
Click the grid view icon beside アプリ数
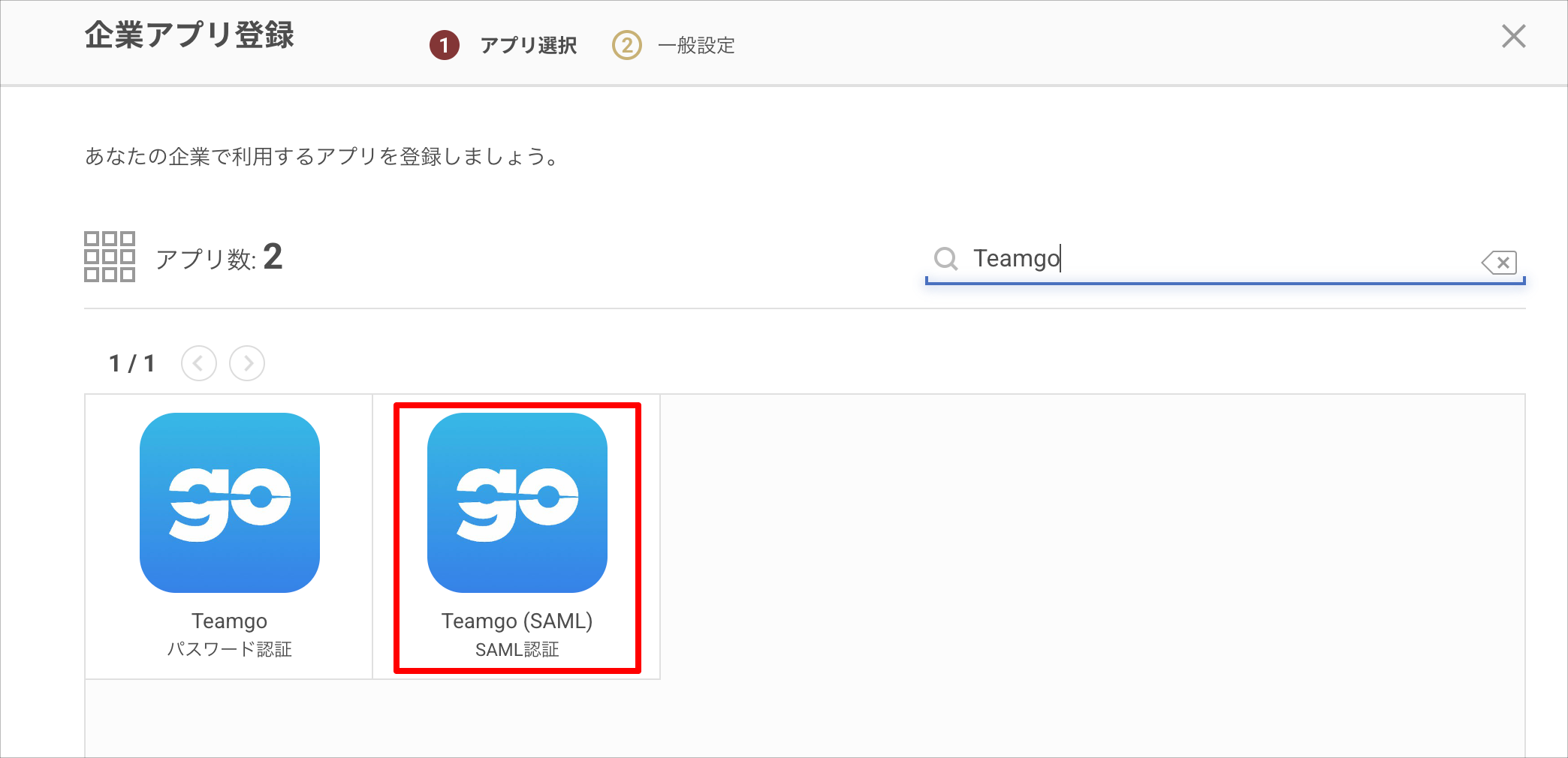pyautogui.click(x=110, y=257)
